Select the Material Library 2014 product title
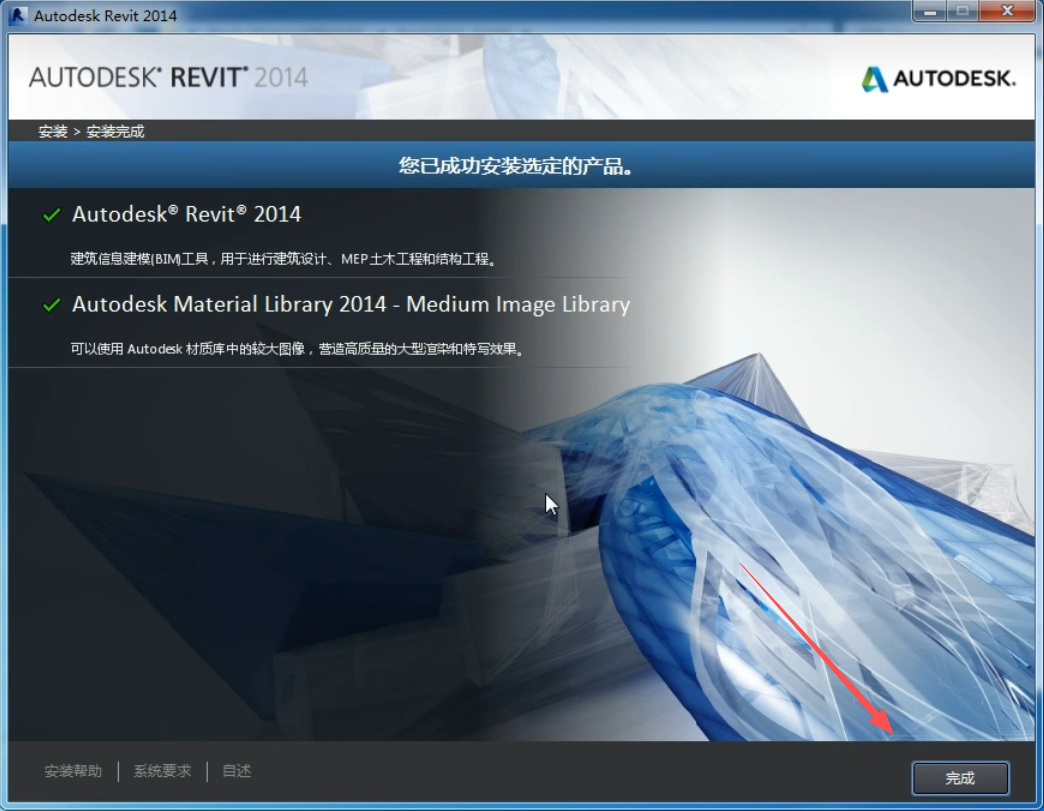 click(x=351, y=305)
